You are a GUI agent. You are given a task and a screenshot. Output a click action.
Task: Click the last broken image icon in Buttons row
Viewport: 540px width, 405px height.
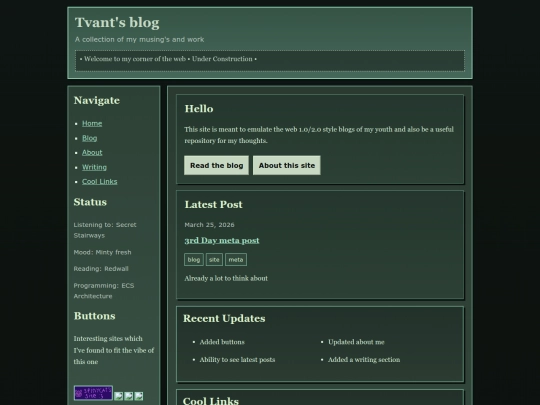pos(139,396)
